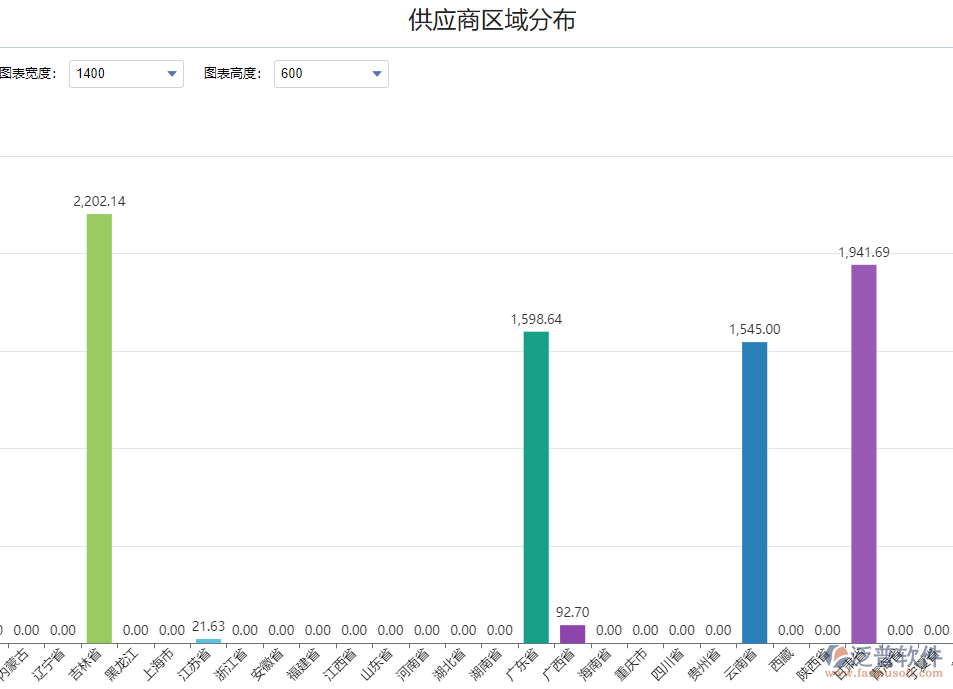The image size is (953, 689).
Task: Select the tall purple bar labeled 1,941.69
Action: (863, 453)
